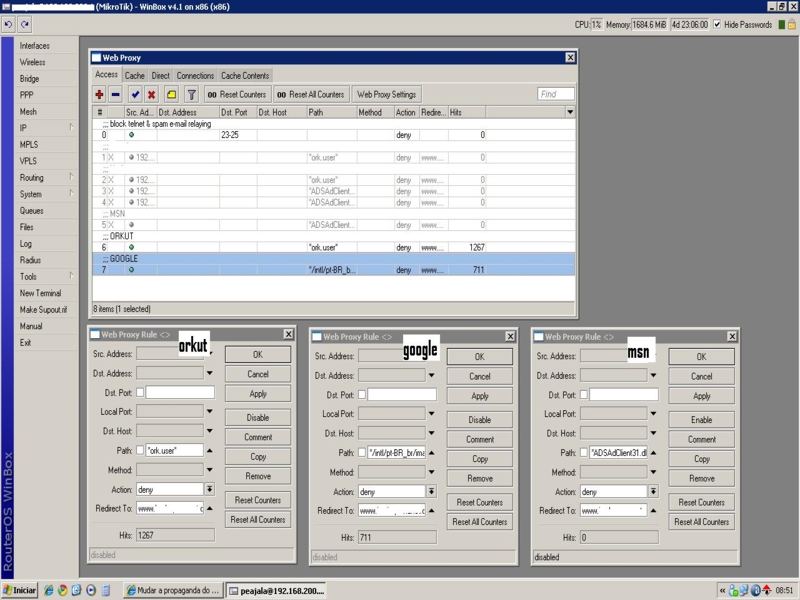Click the yellow comment note icon
Image resolution: width=800 pixels, height=600 pixels.
tap(171, 95)
